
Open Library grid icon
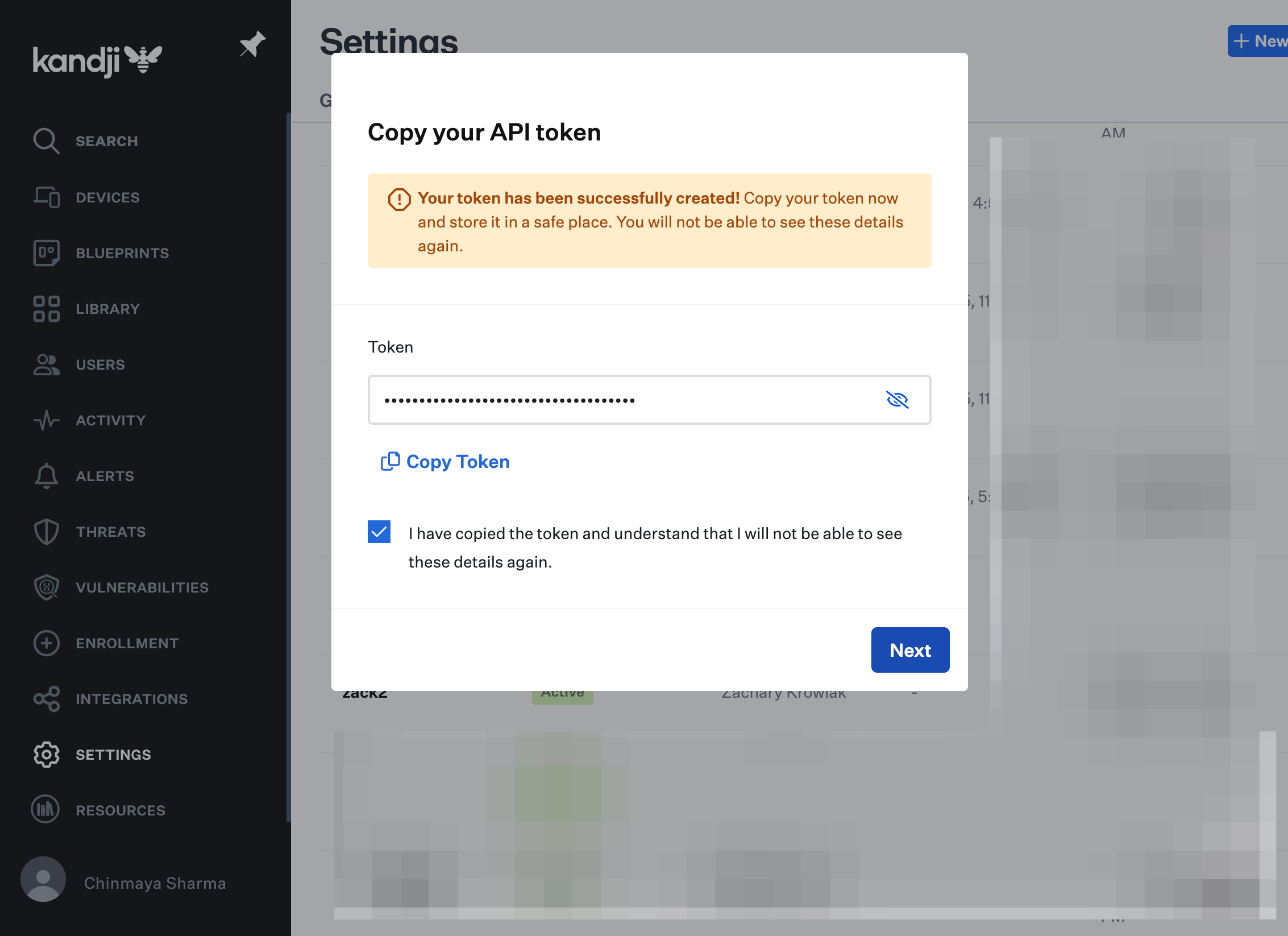(46, 309)
